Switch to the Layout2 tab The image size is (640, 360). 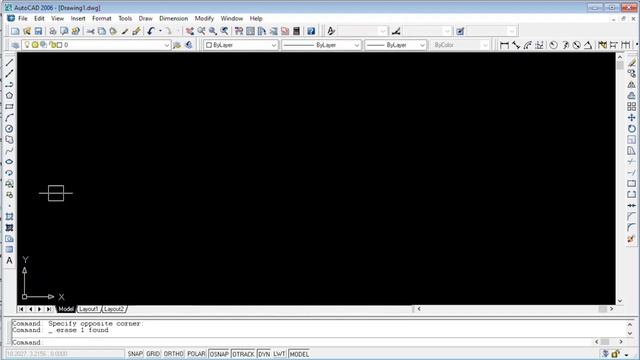click(114, 309)
